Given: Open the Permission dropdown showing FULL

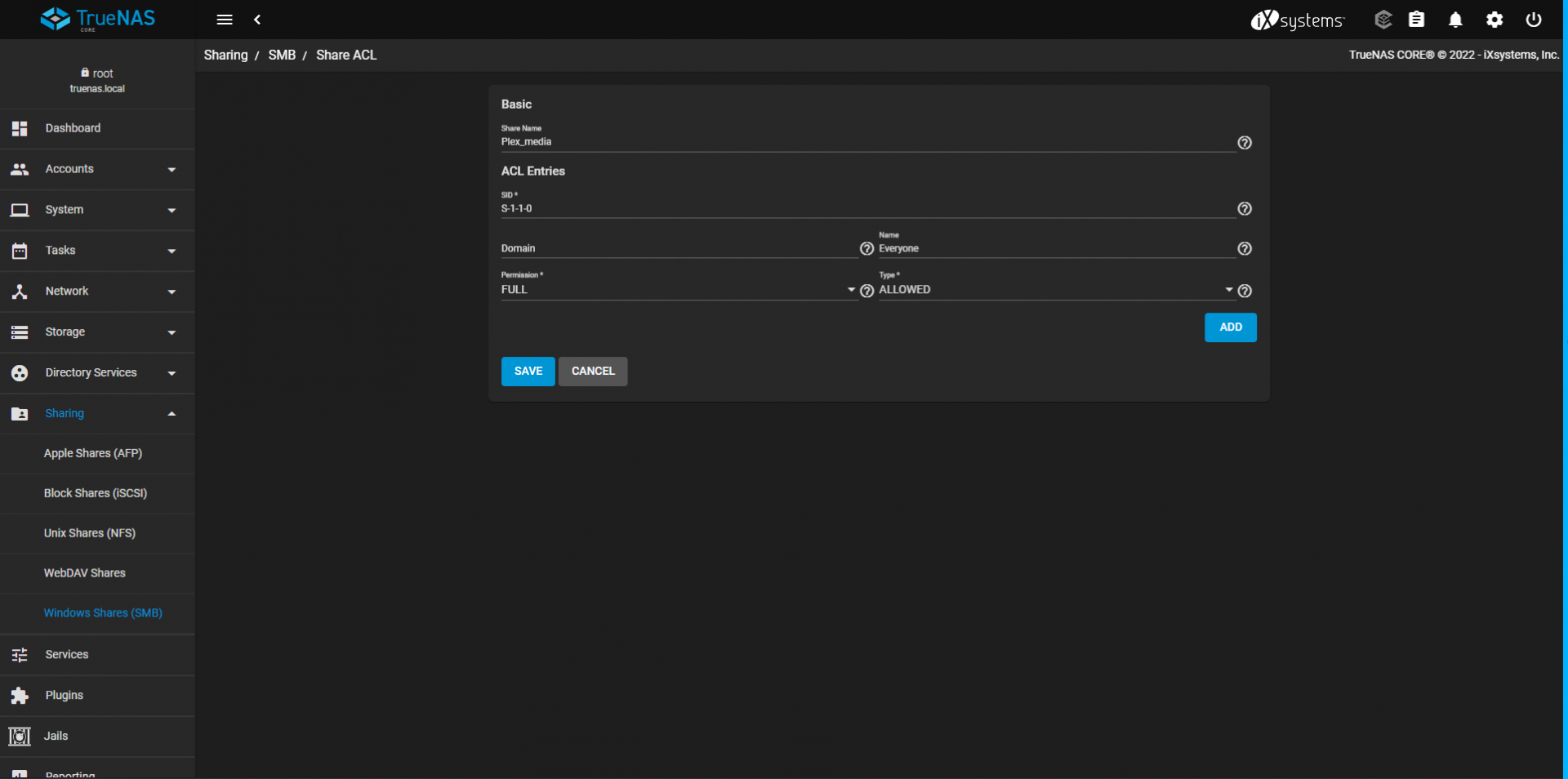Looking at the screenshot, I should tap(679, 290).
